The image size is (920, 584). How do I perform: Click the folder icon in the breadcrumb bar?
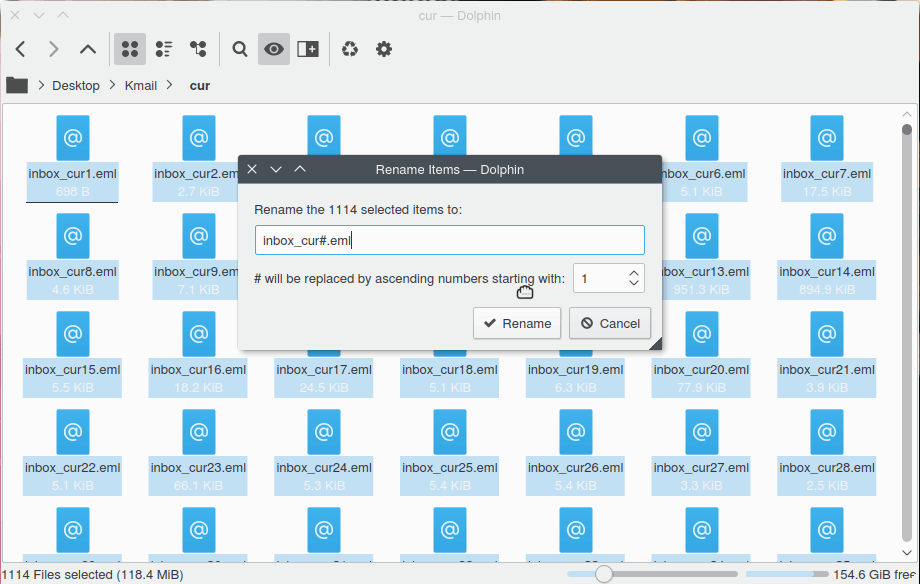pos(16,85)
